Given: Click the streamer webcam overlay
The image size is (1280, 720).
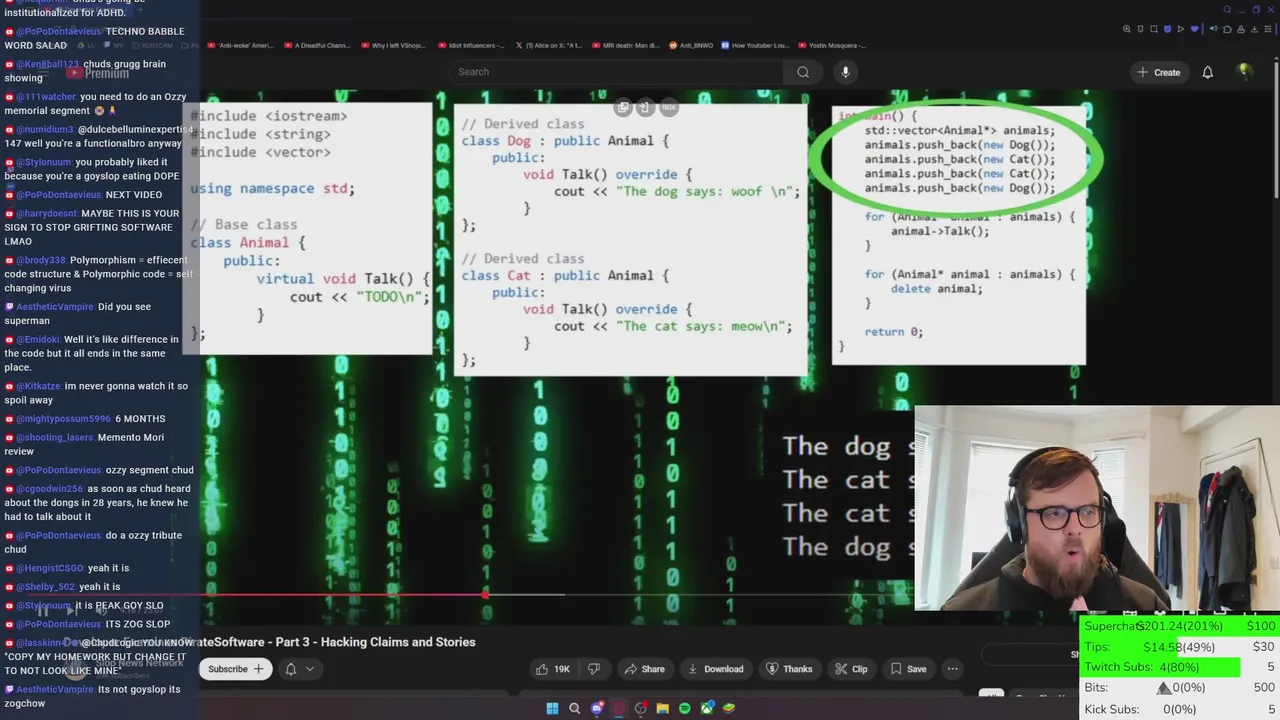Looking at the screenshot, I should click(1097, 507).
